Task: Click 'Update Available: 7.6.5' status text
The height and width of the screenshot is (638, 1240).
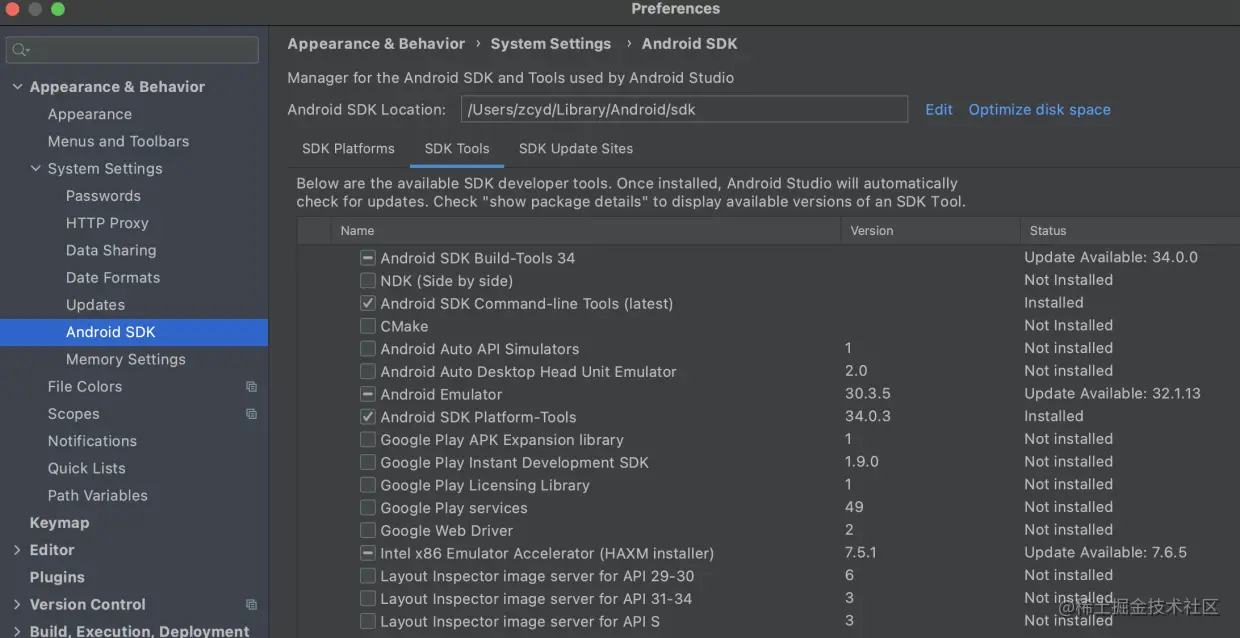Action: point(1105,553)
